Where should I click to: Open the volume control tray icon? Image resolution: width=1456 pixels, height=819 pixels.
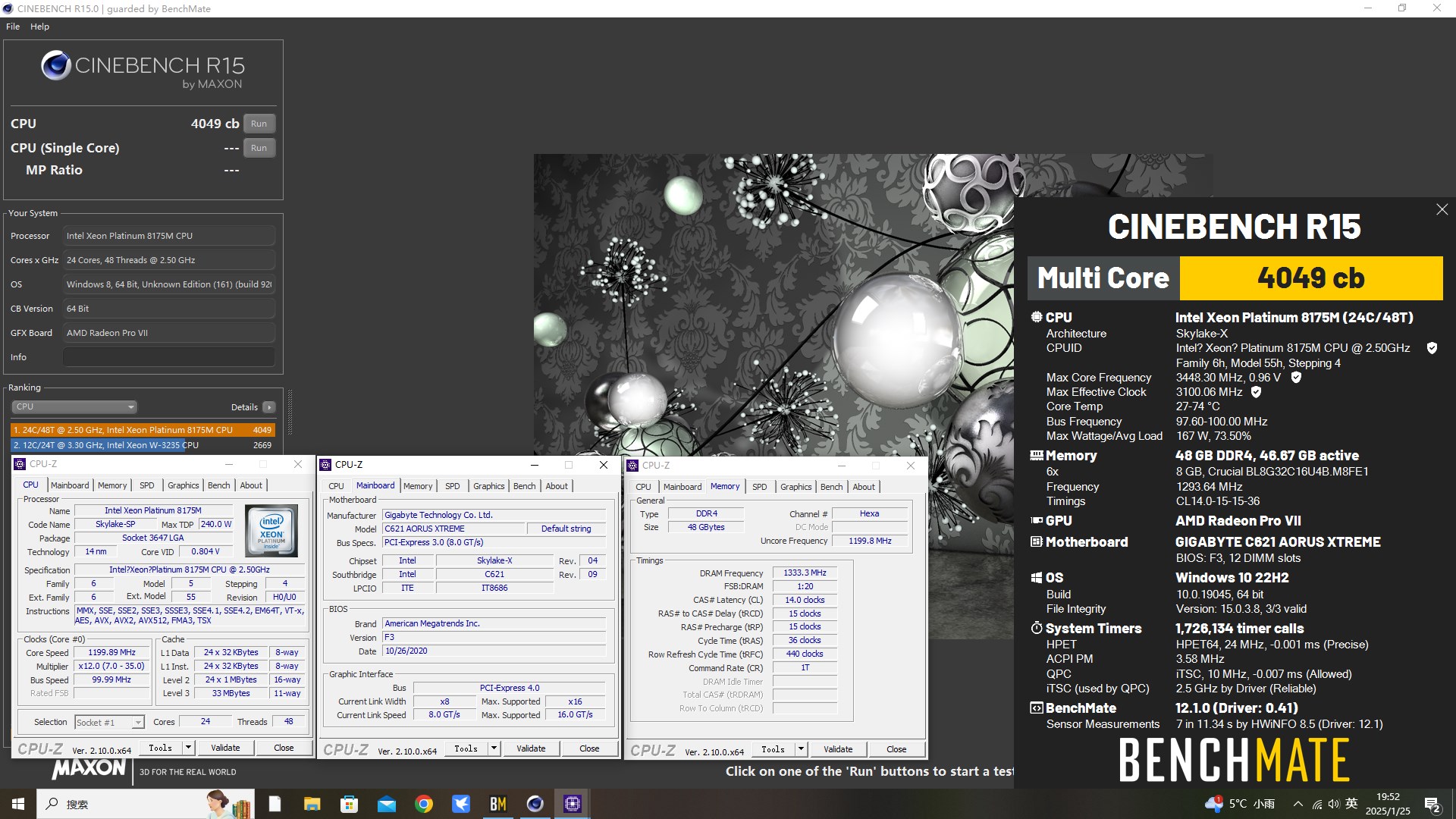tap(1333, 804)
